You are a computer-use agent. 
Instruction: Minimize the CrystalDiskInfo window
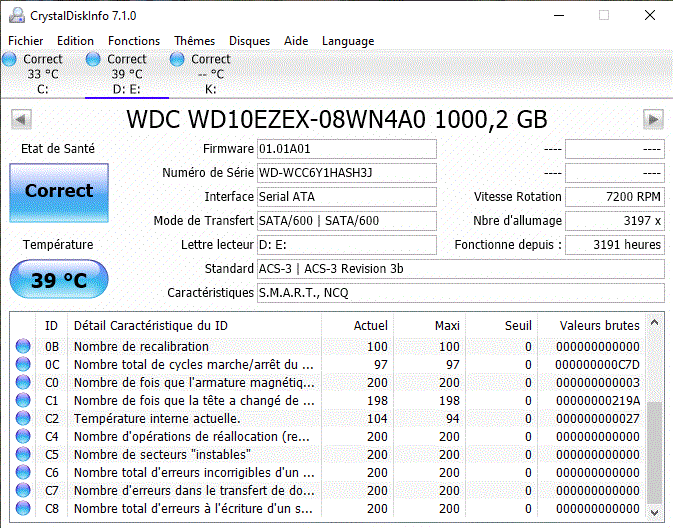click(x=559, y=15)
